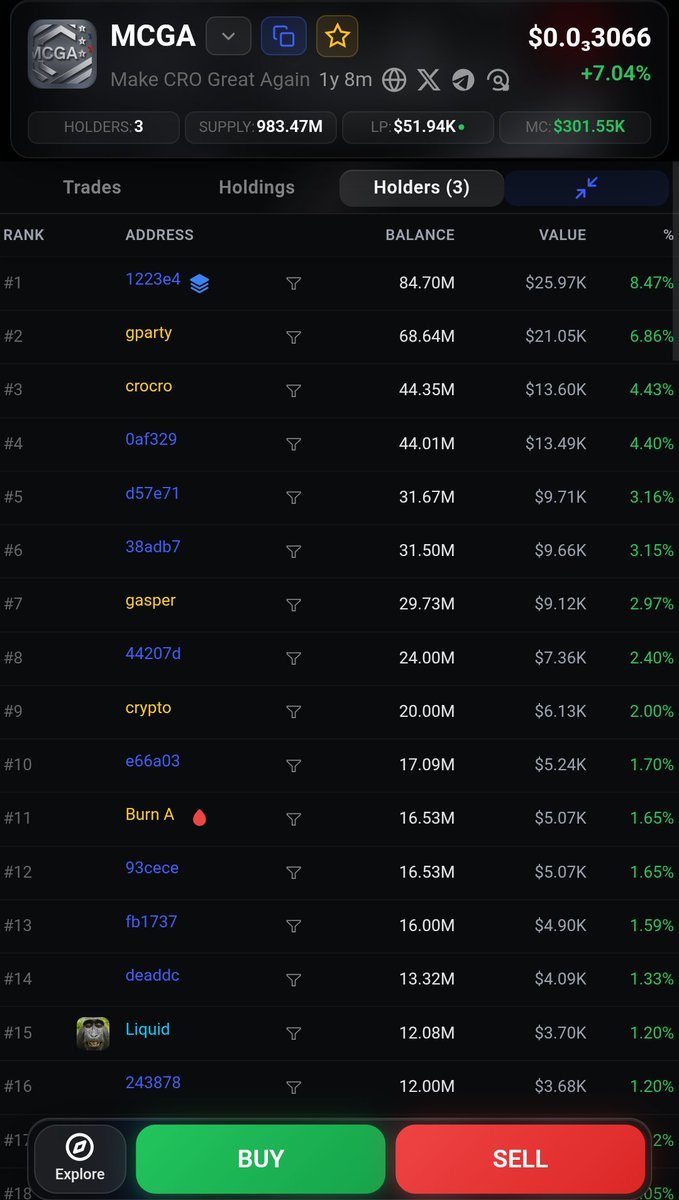The image size is (679, 1200).
Task: Sort by the RANK column header
Action: 24,235
